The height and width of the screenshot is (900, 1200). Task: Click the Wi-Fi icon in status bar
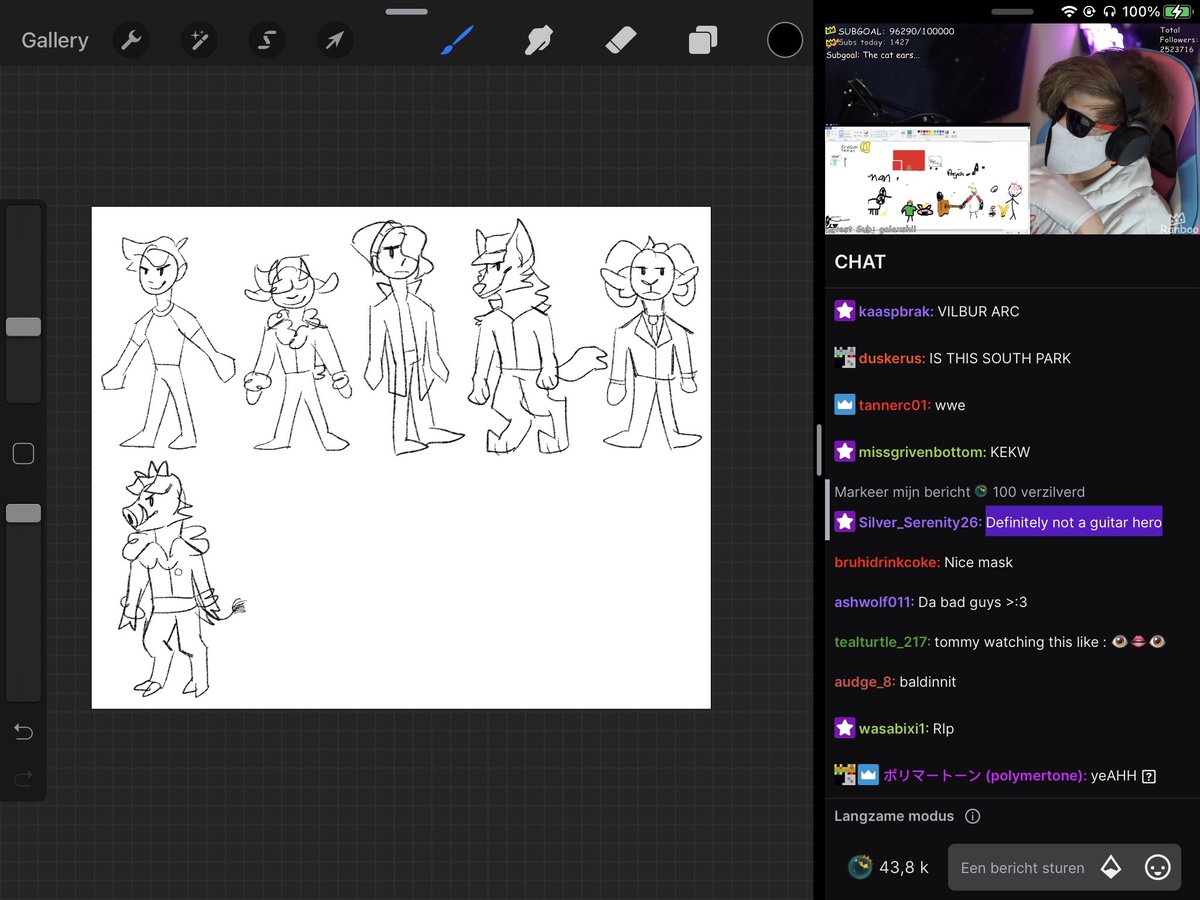1070,11
